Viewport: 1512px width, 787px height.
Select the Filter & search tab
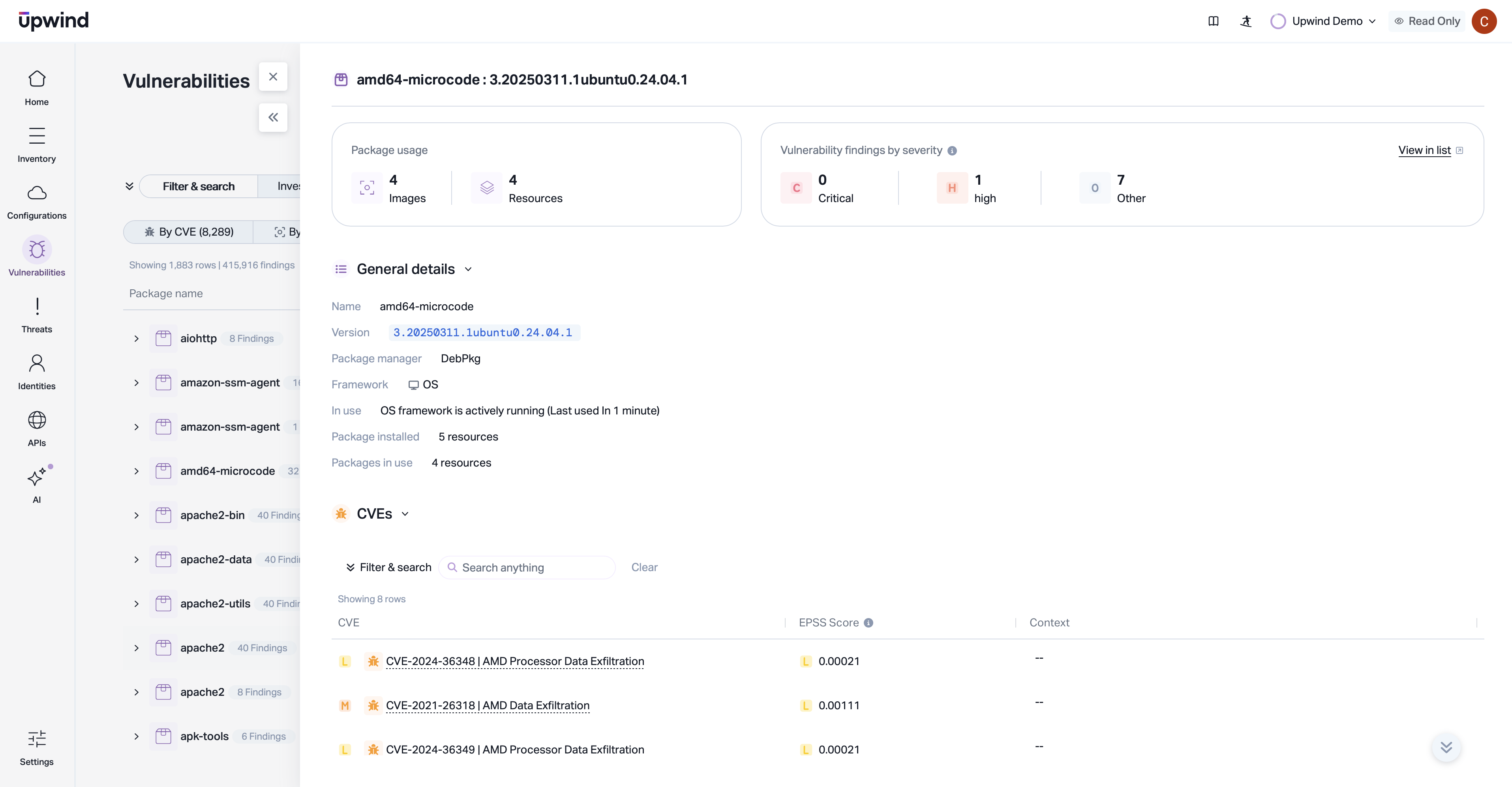(x=199, y=186)
